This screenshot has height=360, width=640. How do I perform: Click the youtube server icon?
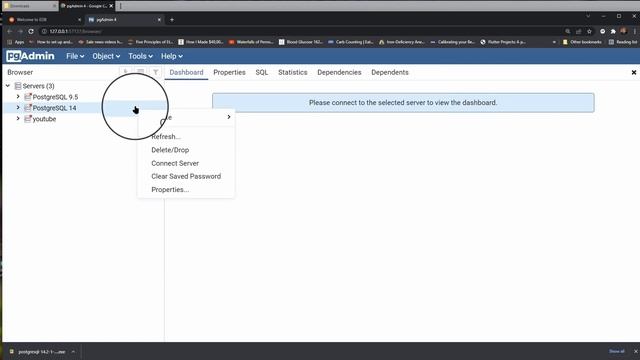coord(28,119)
